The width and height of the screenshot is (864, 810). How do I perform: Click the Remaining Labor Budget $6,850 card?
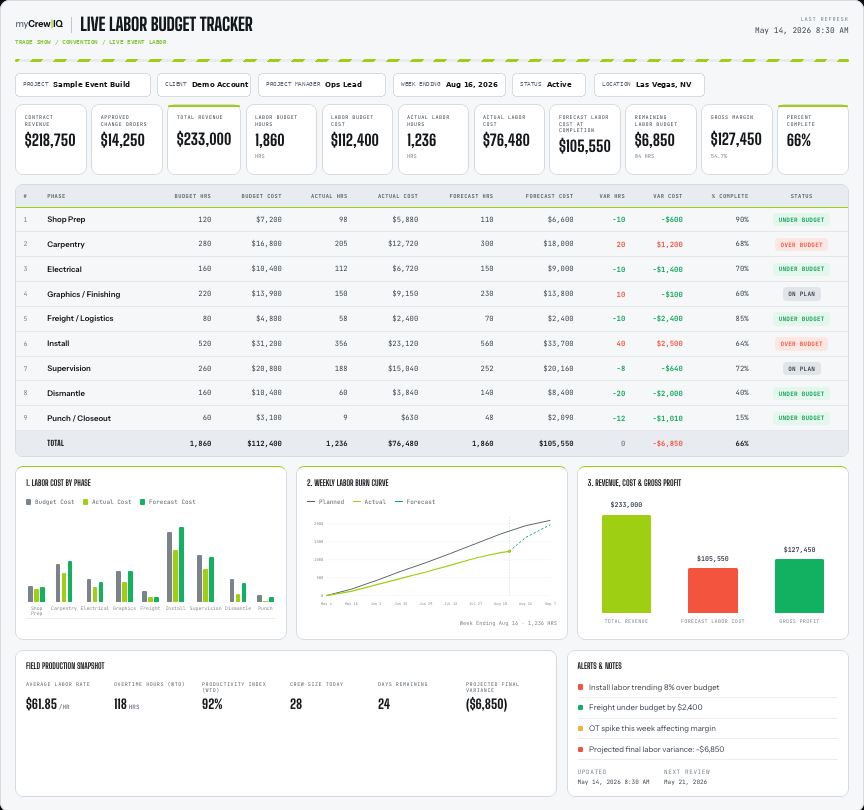pos(661,139)
